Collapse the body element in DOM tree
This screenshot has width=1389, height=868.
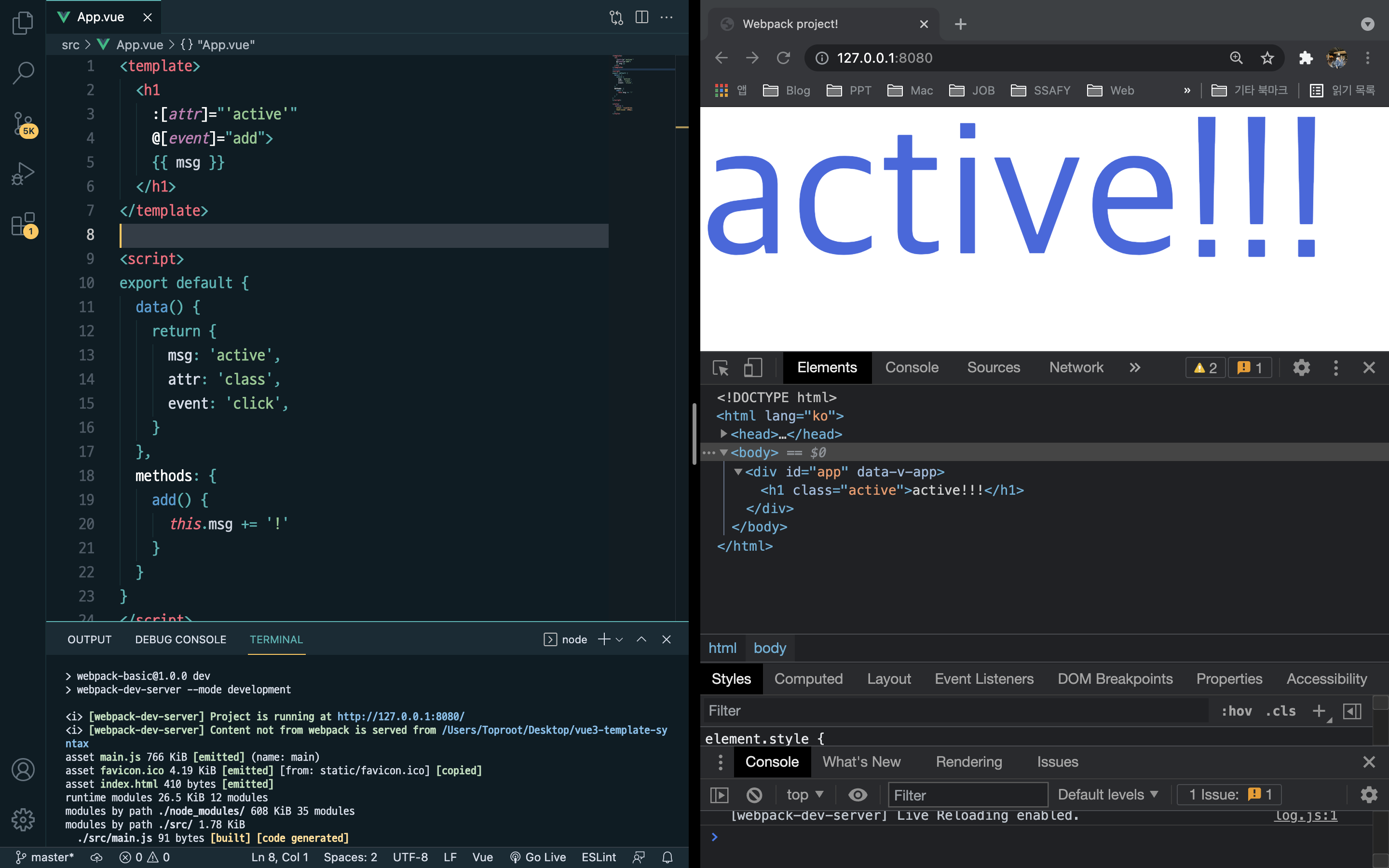(x=724, y=453)
